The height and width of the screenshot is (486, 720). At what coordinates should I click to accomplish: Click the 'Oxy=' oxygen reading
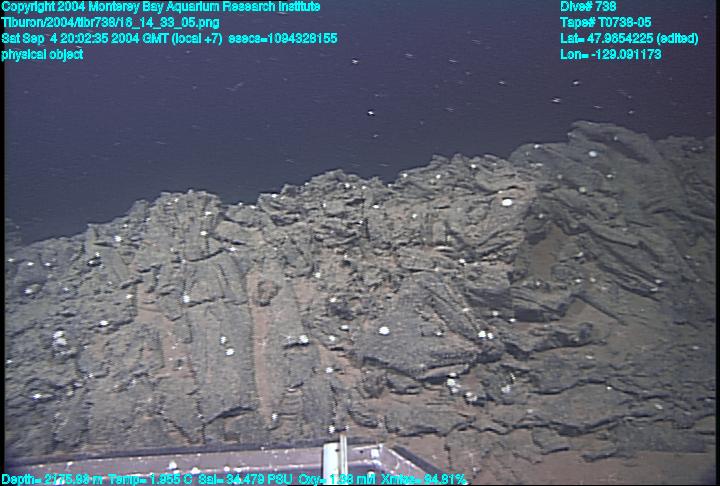337,480
